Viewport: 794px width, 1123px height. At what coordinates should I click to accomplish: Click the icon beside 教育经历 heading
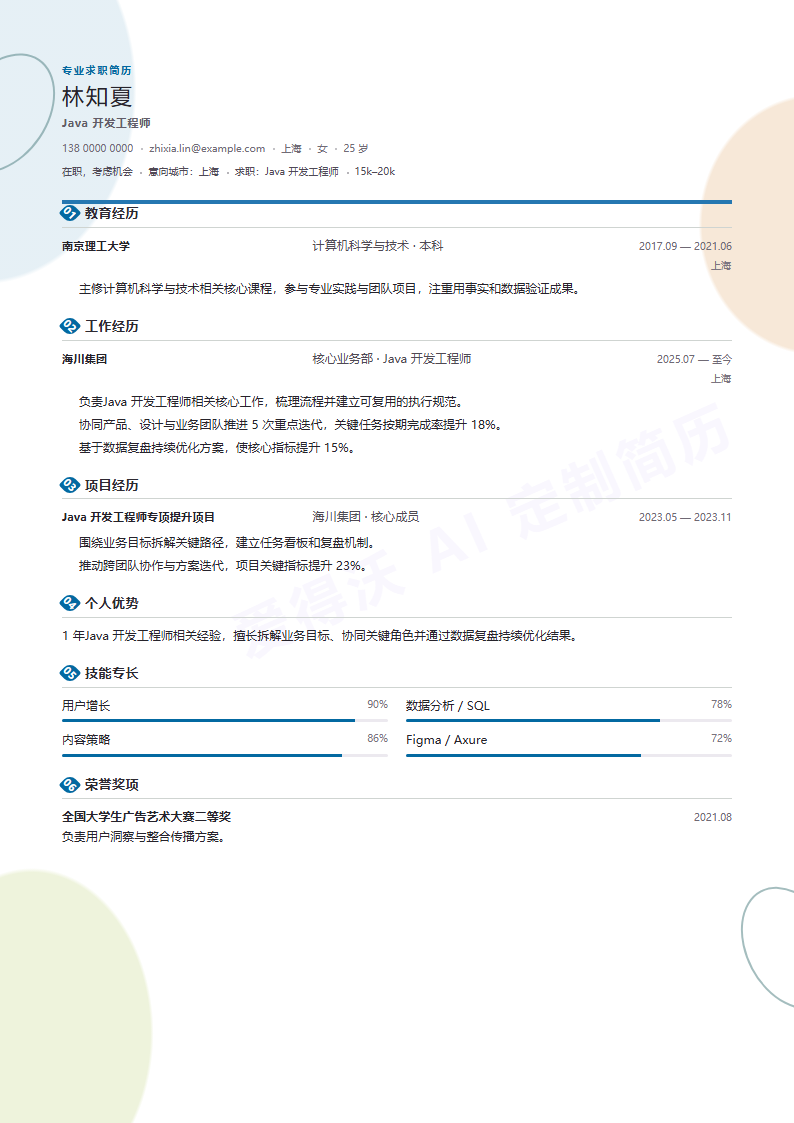click(x=69, y=213)
